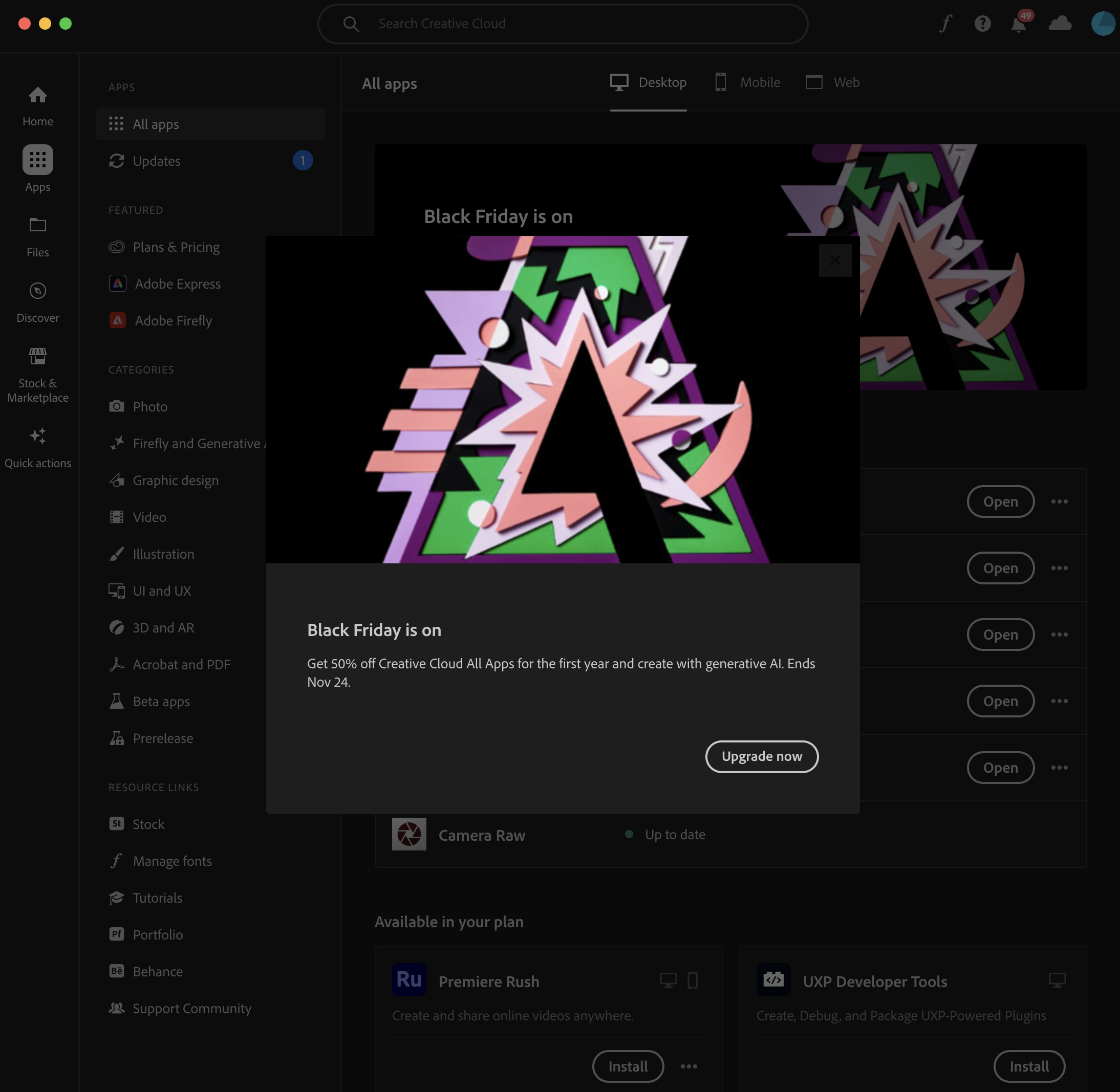Install Premiere Rush
This screenshot has width=1120, height=1092.
[628, 1066]
